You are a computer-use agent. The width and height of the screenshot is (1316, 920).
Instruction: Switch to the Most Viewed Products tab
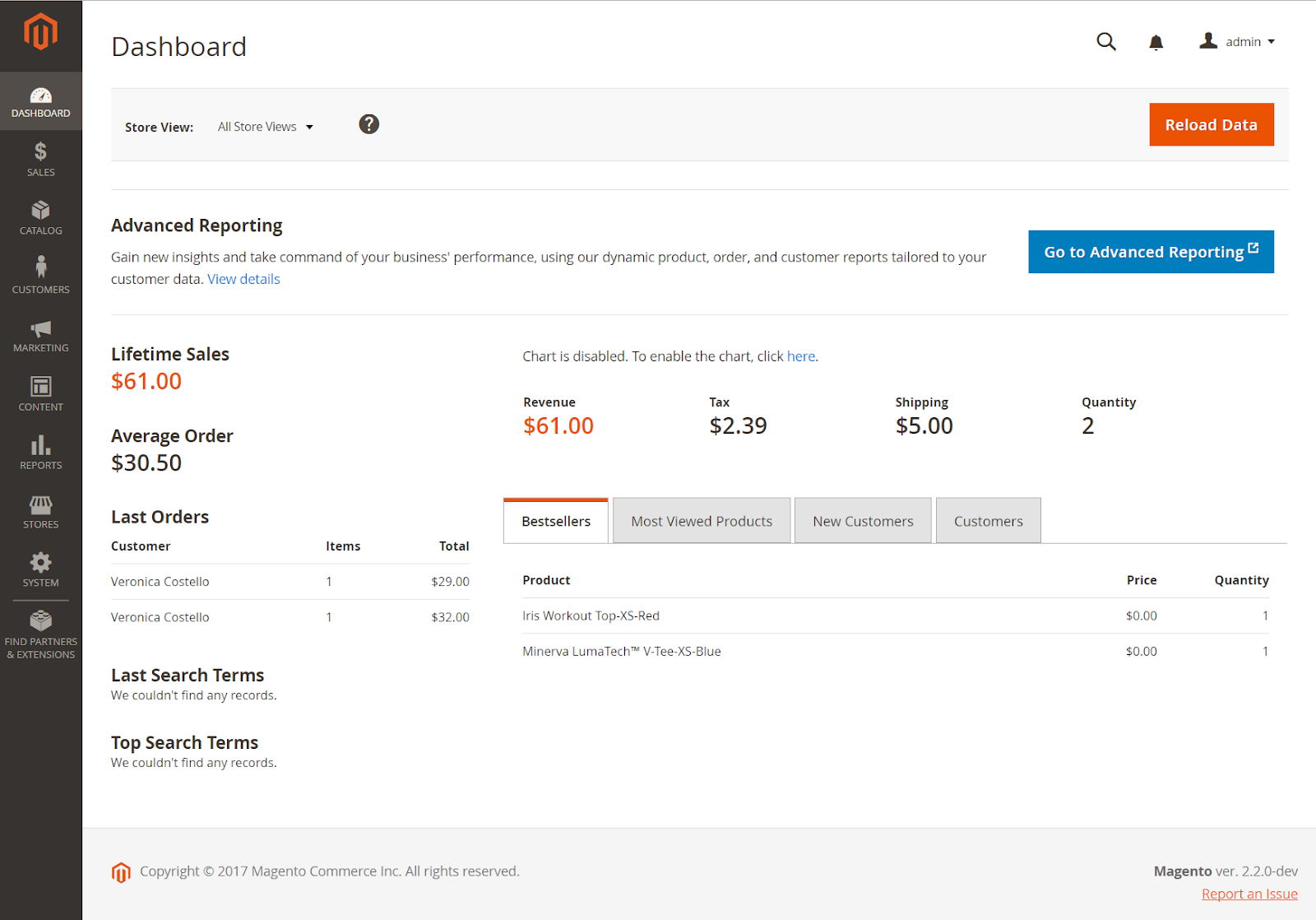701,520
